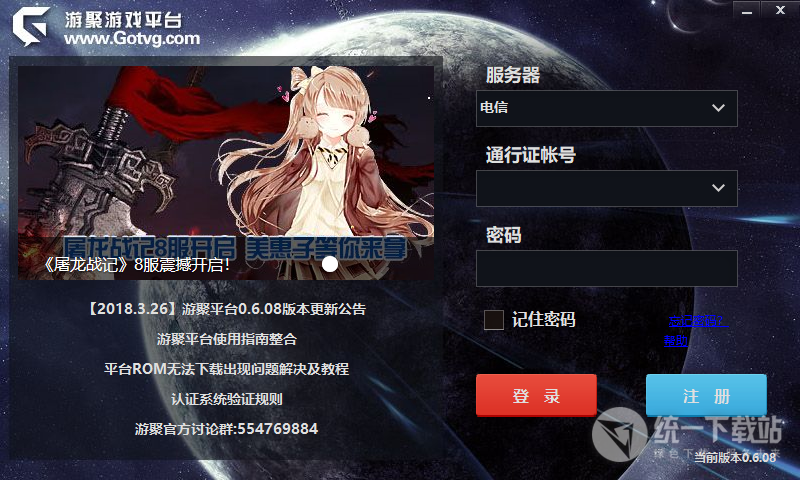The image size is (800, 480).
Task: Focus the 密码 input field
Action: (x=607, y=268)
